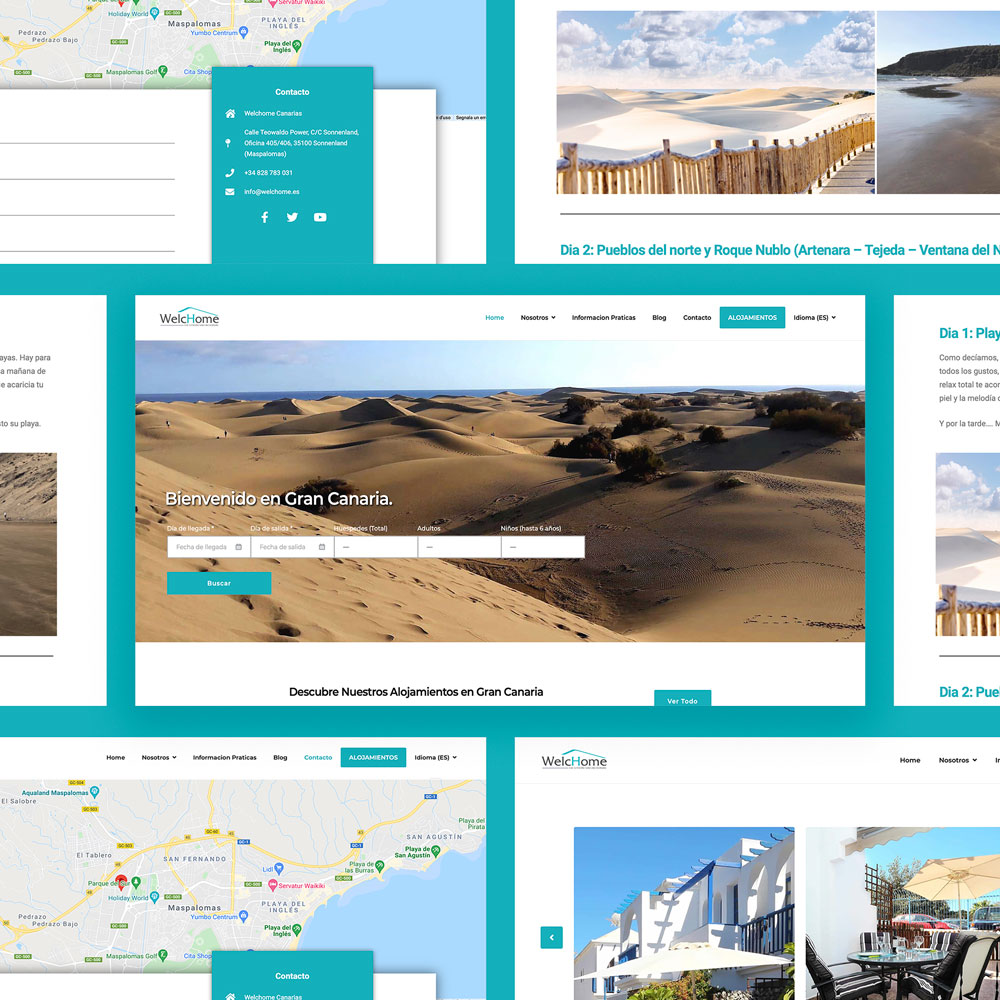Click the Facebook icon in the Contacto card
The height and width of the screenshot is (1000, 1000).
click(265, 217)
